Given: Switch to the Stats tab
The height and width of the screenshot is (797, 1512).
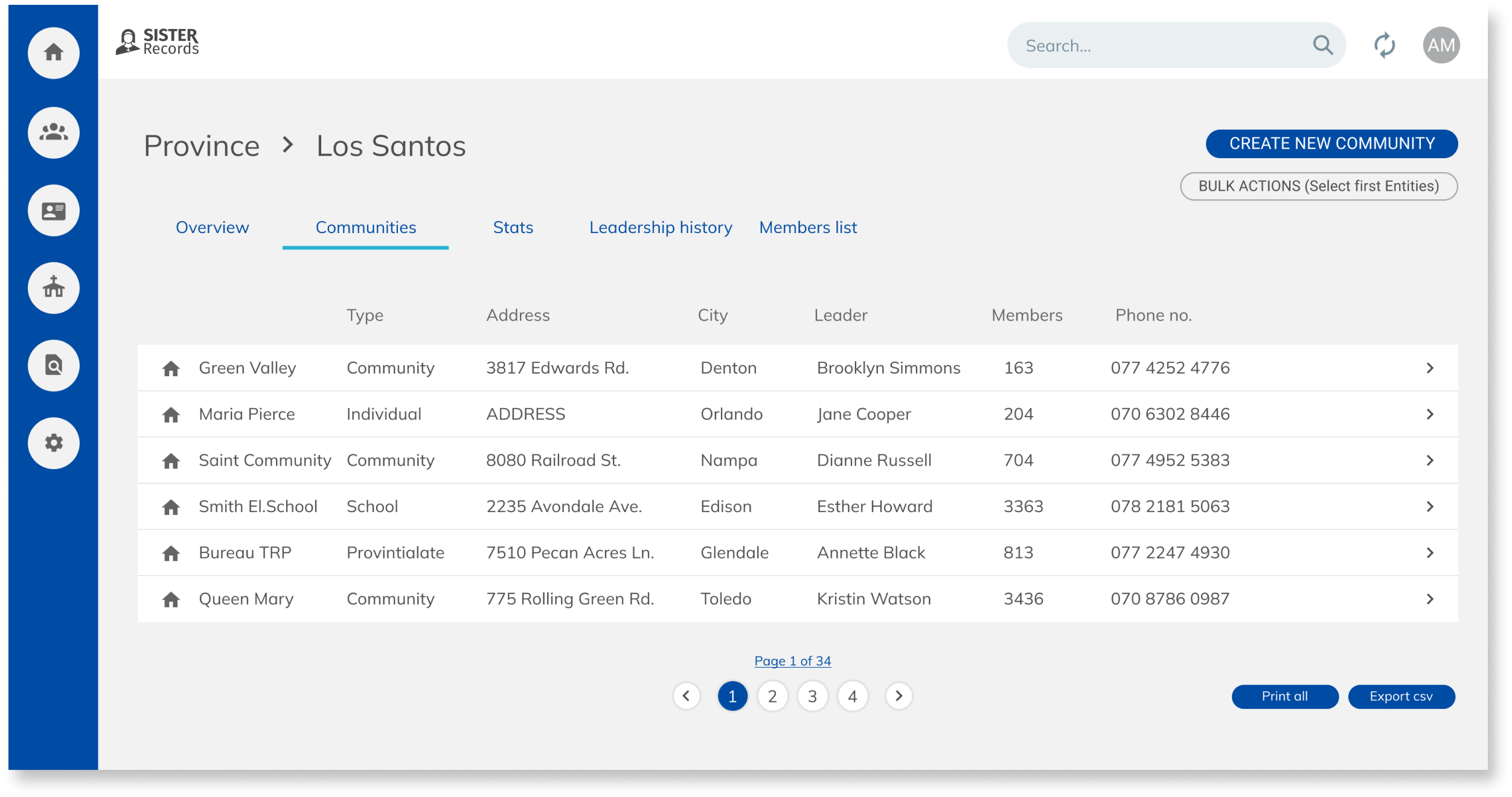Looking at the screenshot, I should click(513, 228).
